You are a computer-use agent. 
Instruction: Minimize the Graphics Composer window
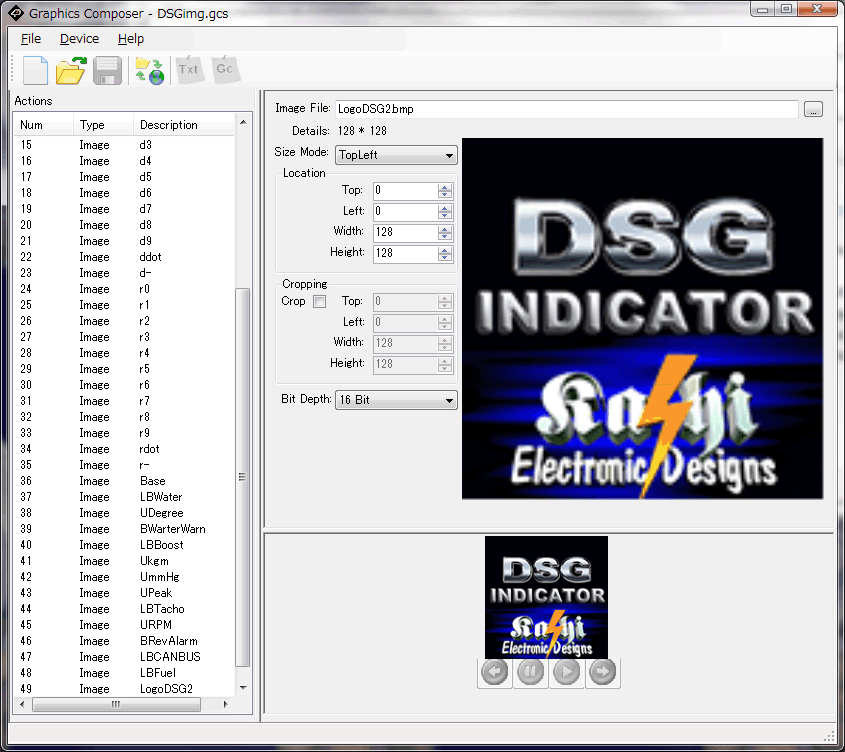[x=762, y=9]
